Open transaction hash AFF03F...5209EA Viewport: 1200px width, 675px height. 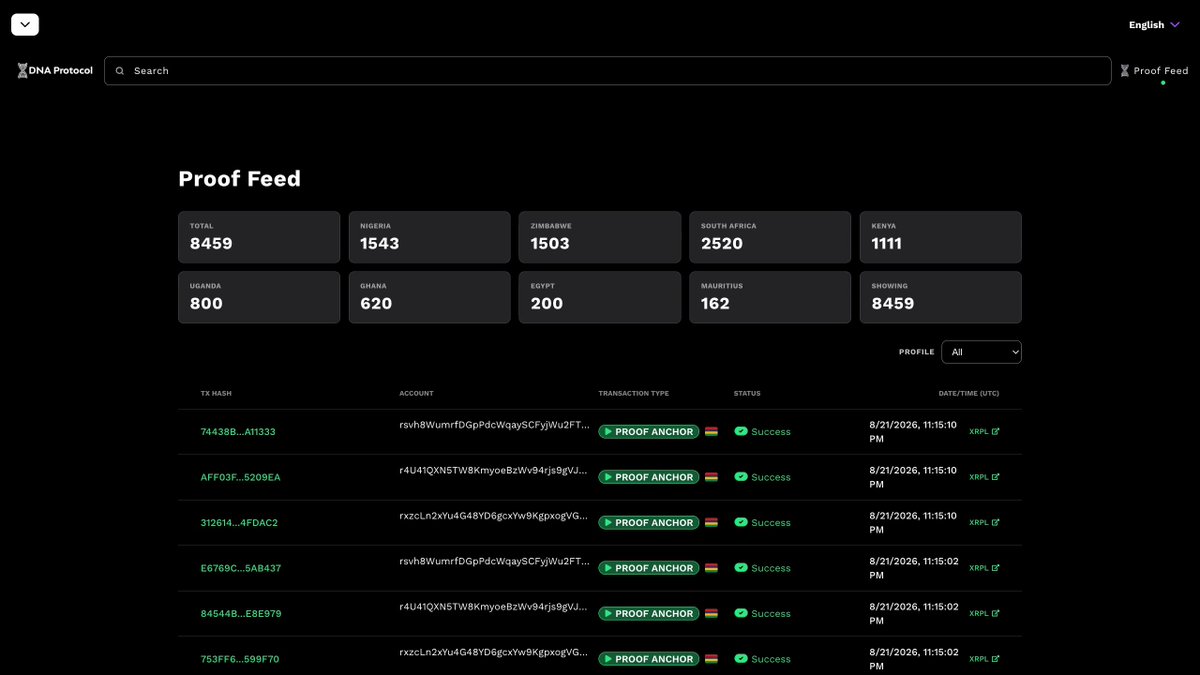point(241,477)
